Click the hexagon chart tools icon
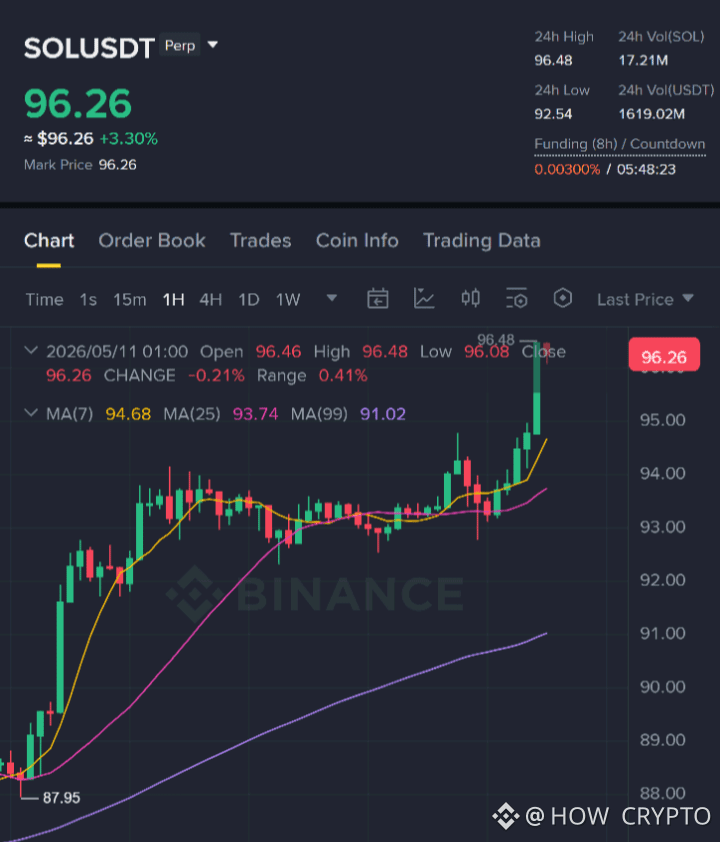This screenshot has width=720, height=842. pos(563,298)
